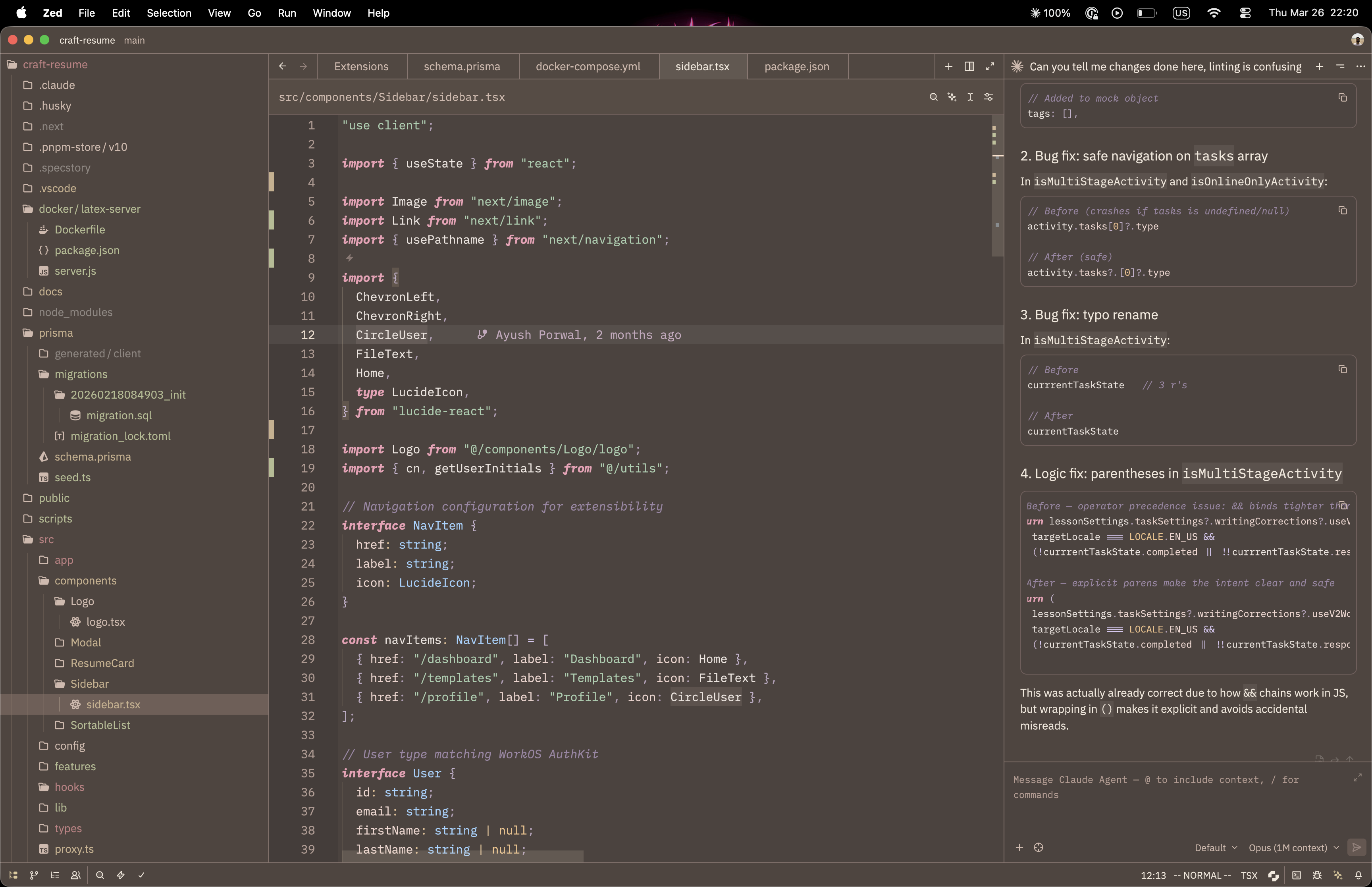
Task: Start a new agent thread with plus icon
Action: (x=1319, y=66)
